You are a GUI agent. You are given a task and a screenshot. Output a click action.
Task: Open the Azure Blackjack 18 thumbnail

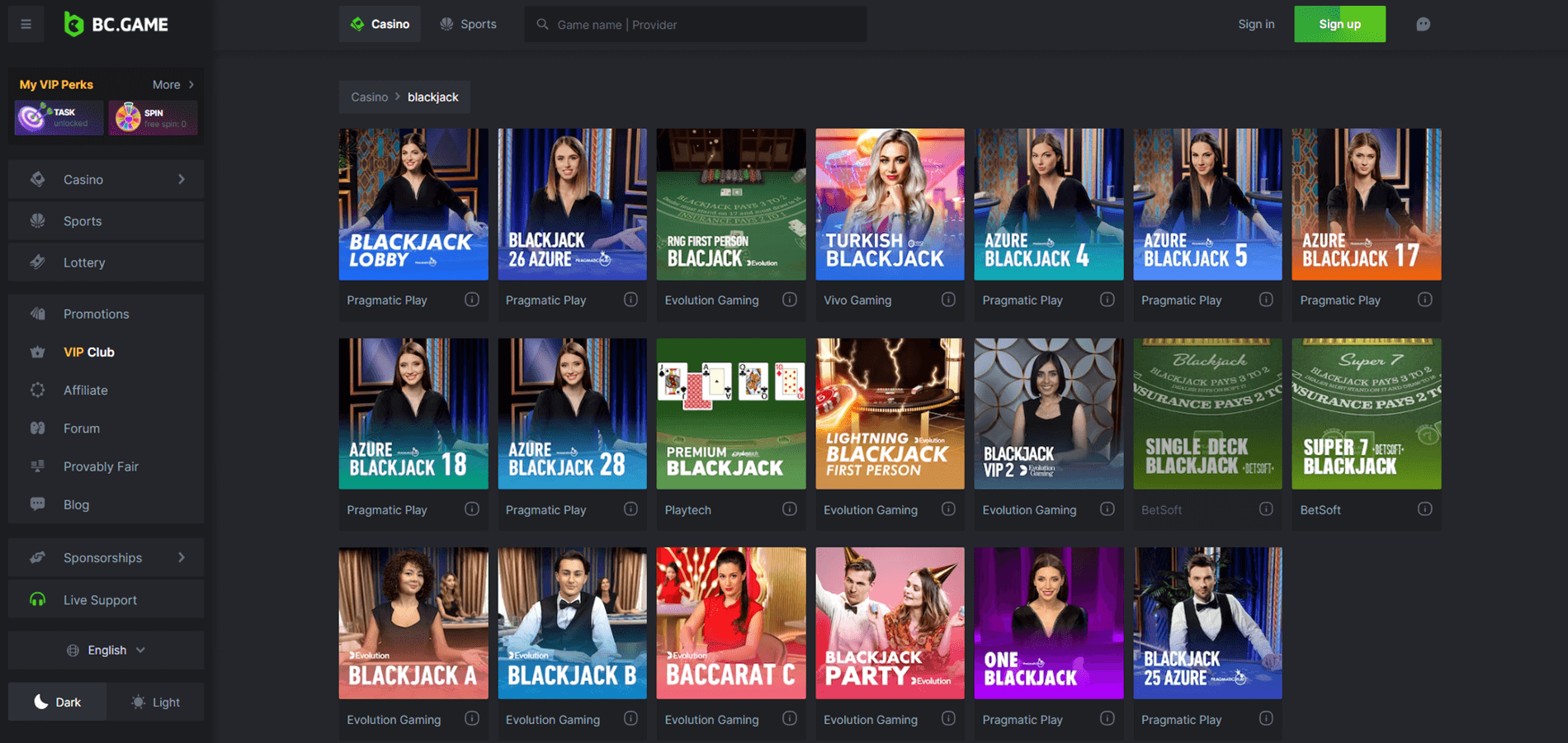[x=413, y=414]
